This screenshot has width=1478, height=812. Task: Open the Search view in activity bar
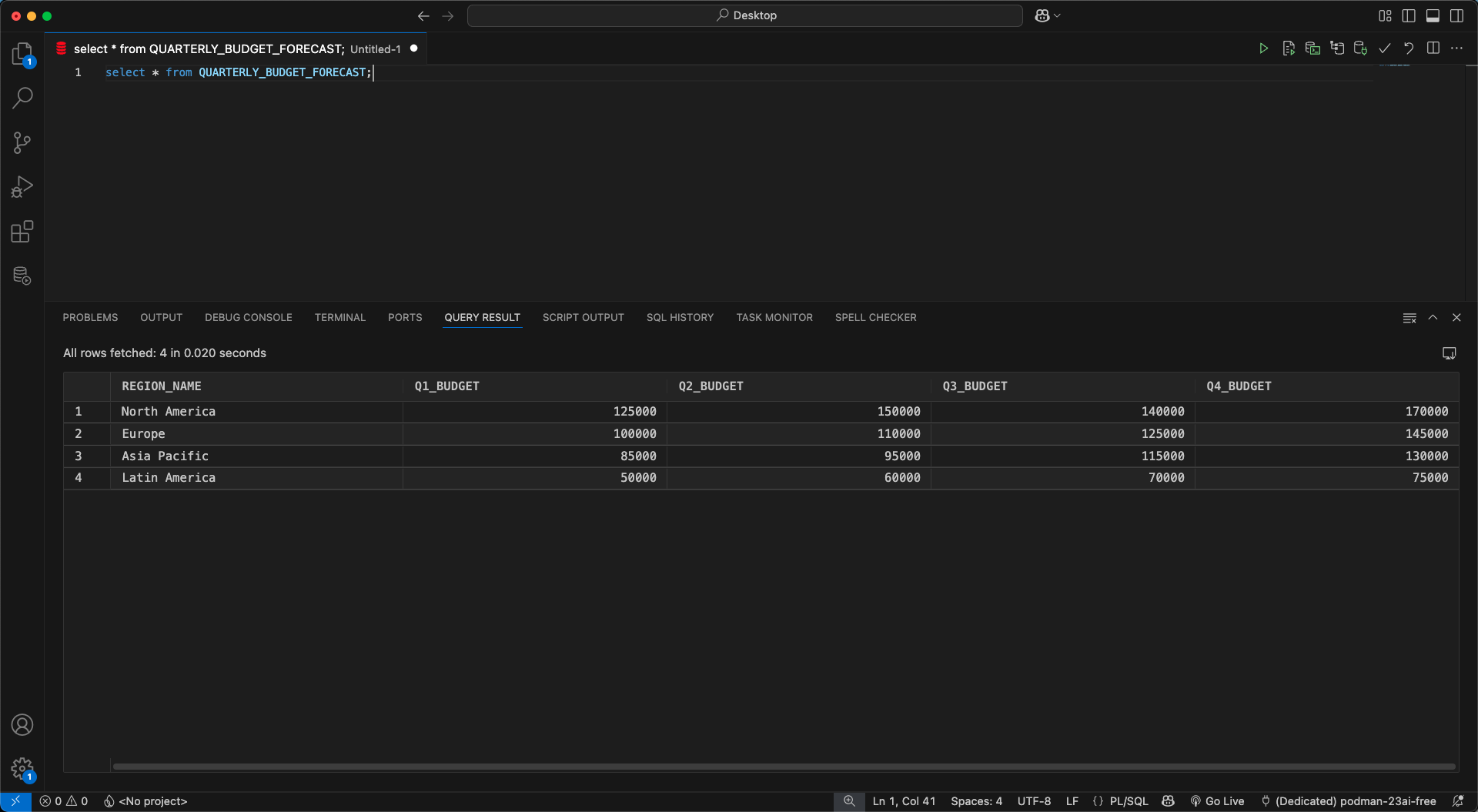coord(22,98)
